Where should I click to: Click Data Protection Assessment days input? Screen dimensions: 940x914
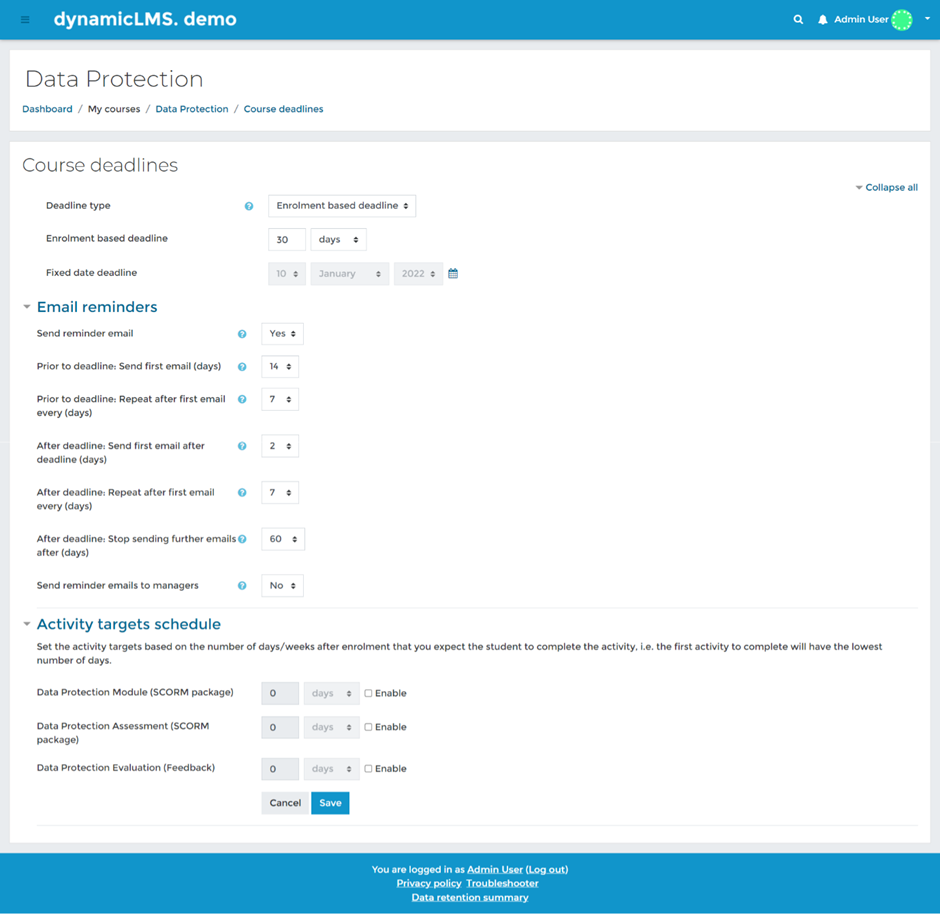click(x=280, y=727)
